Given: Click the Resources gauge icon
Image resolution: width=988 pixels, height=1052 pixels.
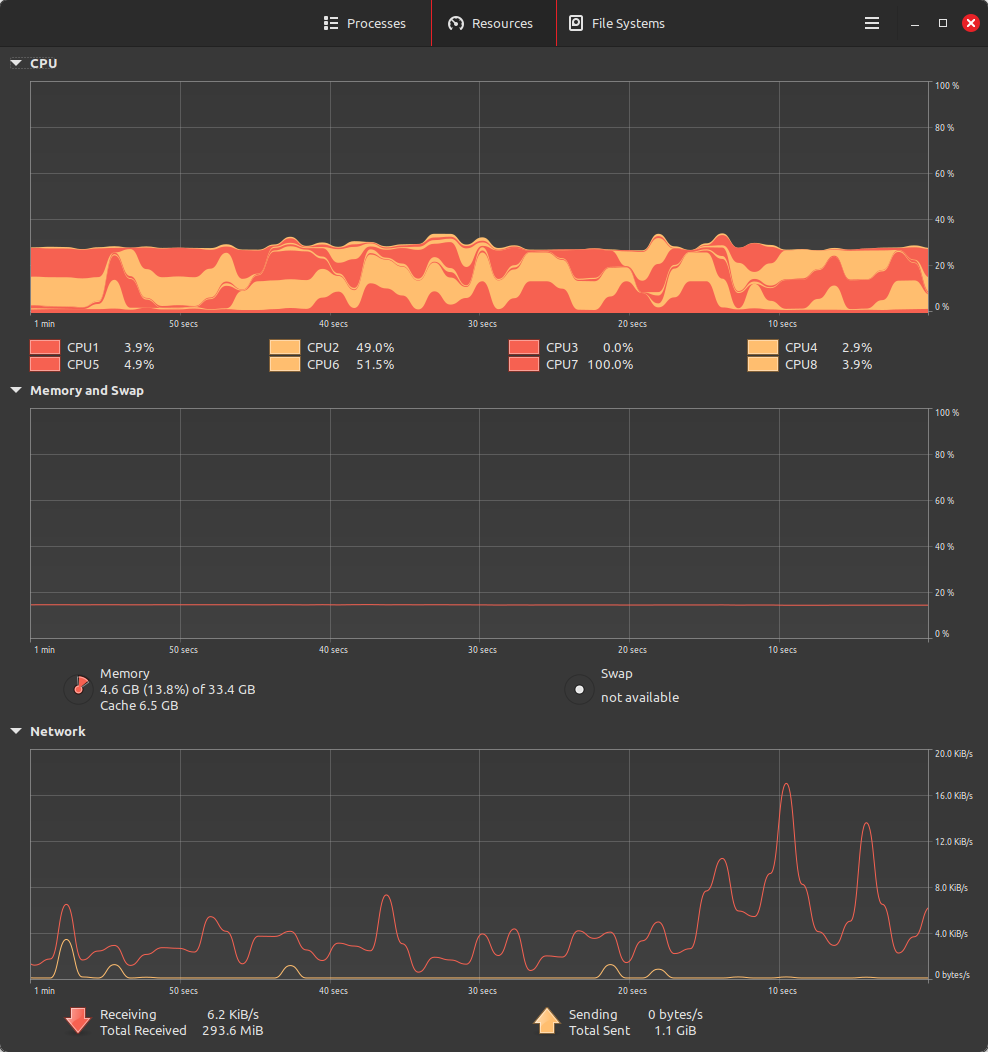Looking at the screenshot, I should pyautogui.click(x=457, y=23).
